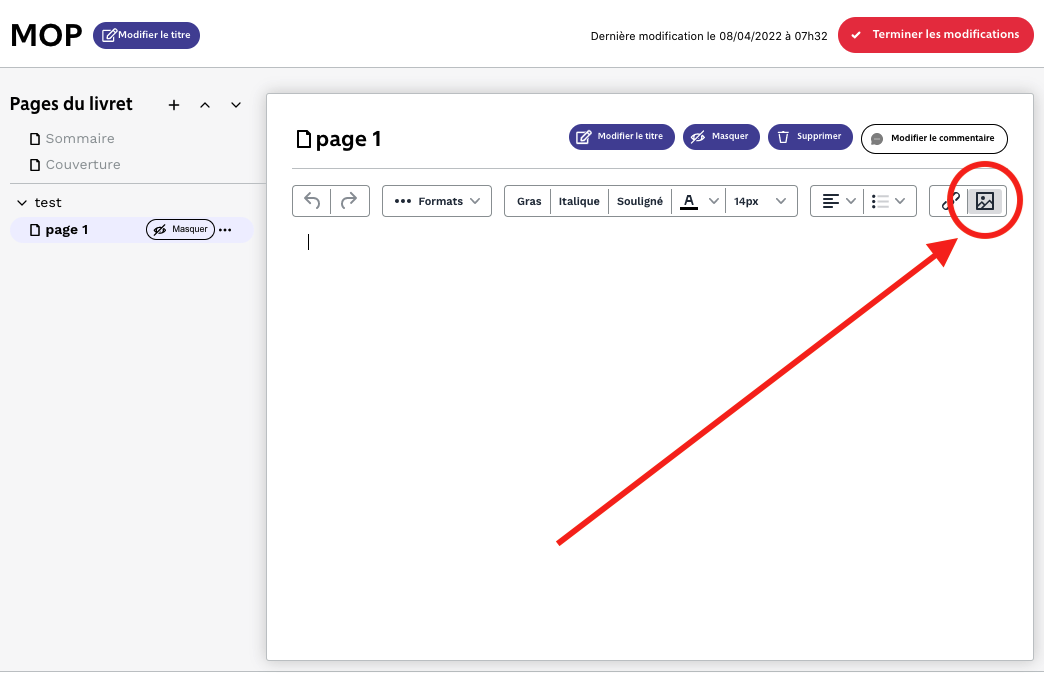Click the redo arrow icon
Screen dimensions: 1044x673
(349, 201)
